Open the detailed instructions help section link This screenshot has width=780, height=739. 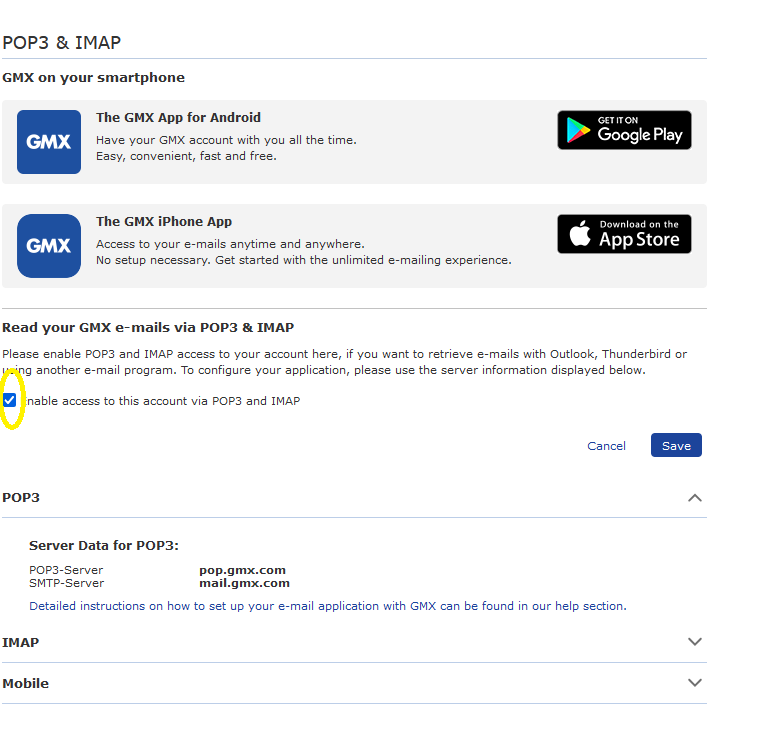coord(327,606)
